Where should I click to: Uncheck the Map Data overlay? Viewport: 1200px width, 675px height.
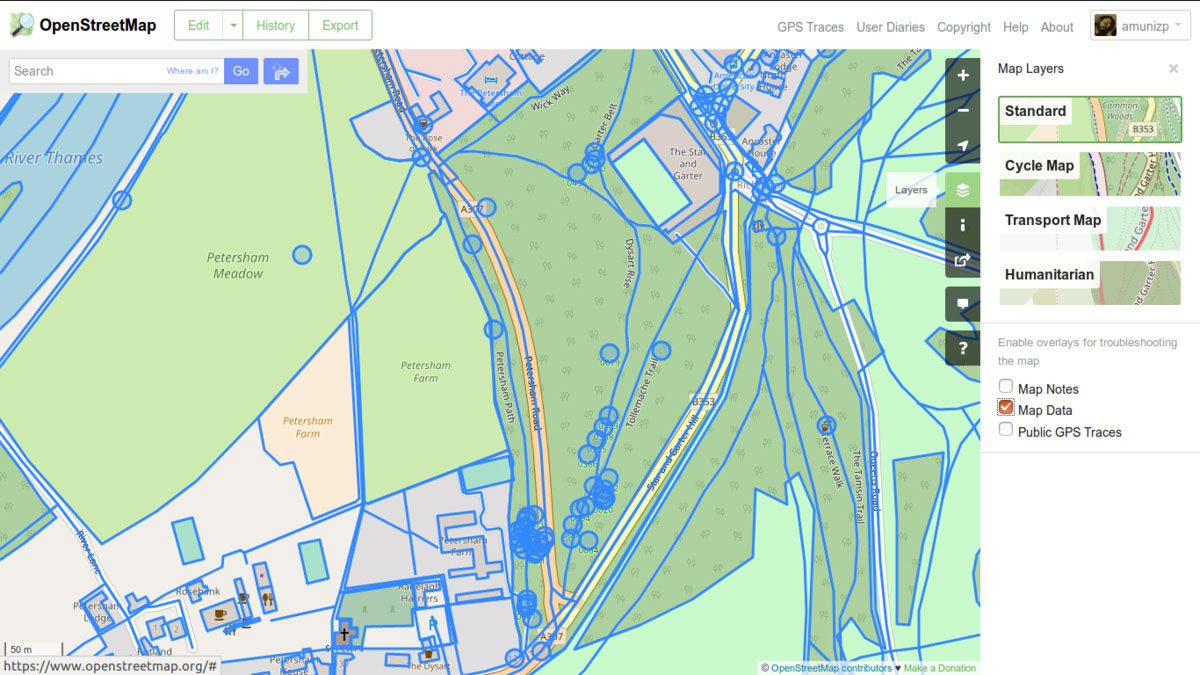tap(1006, 408)
